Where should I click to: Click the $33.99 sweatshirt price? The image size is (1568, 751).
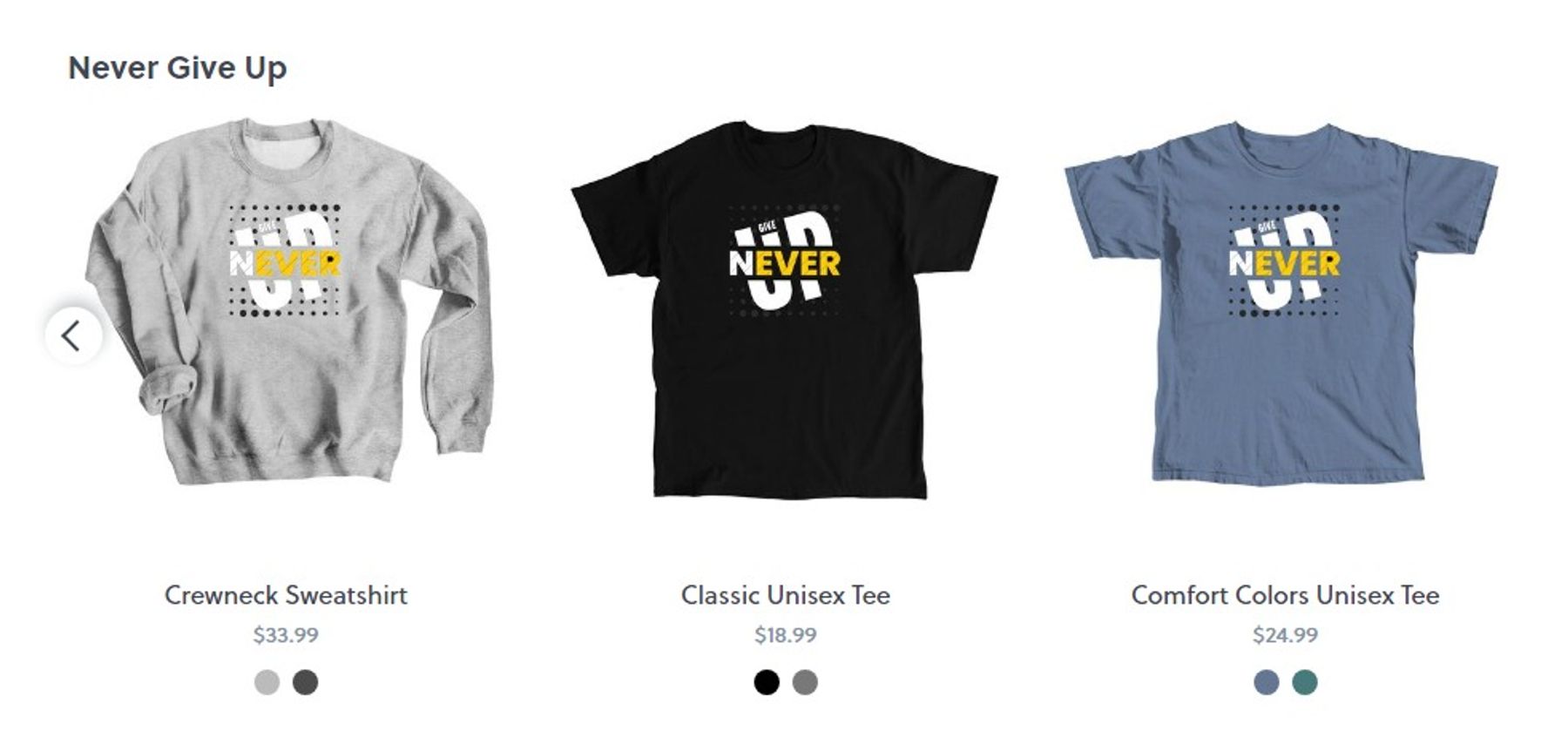(x=286, y=635)
